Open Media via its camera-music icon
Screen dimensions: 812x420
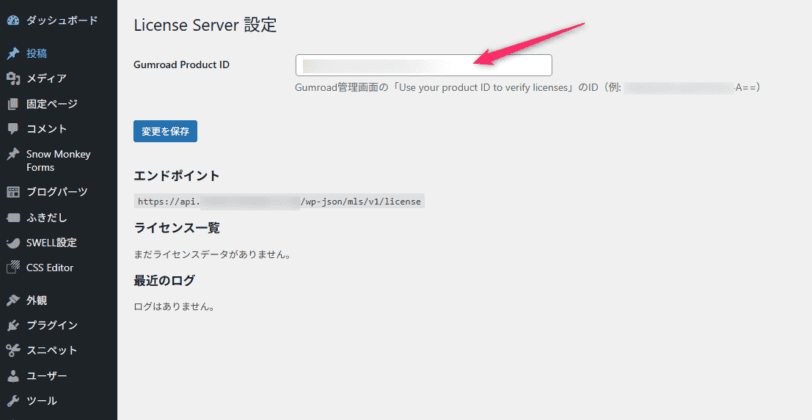[12, 79]
